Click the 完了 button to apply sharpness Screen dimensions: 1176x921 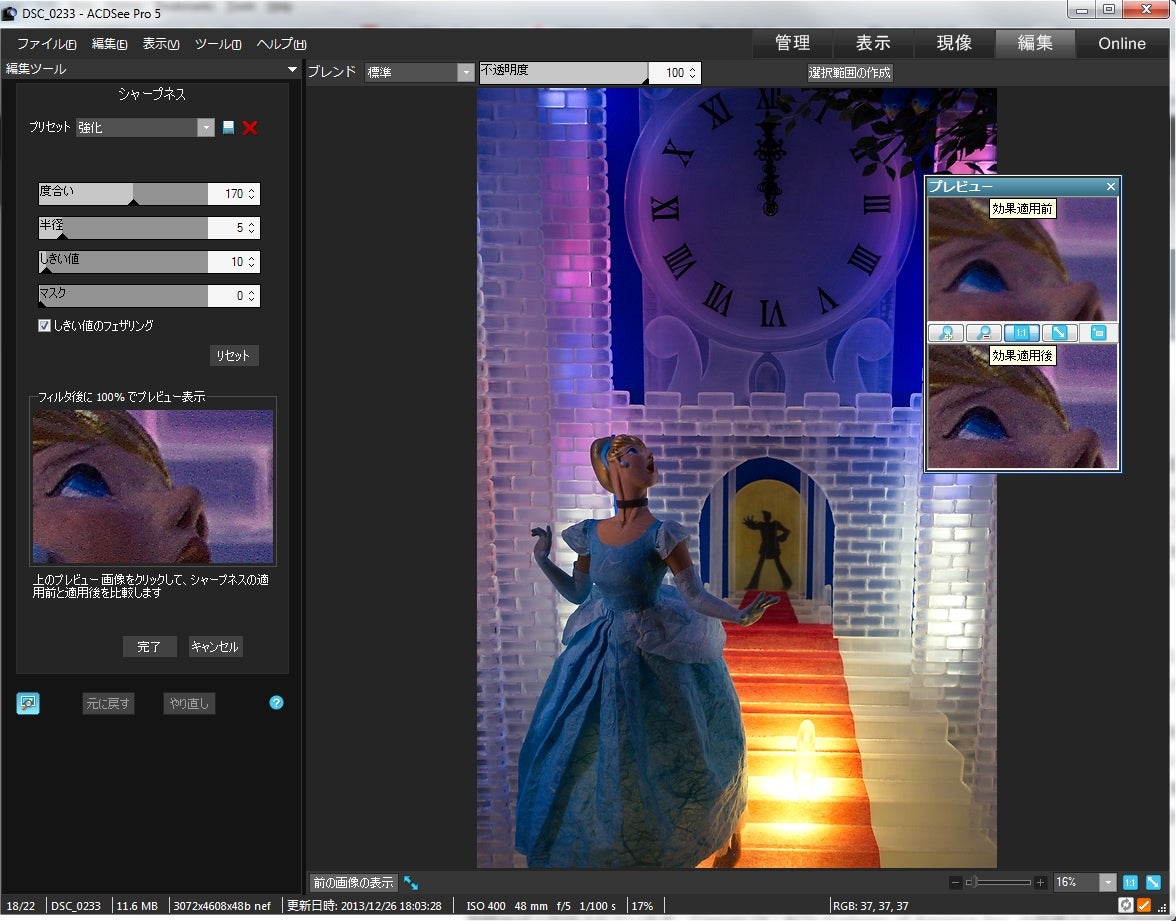tap(149, 646)
